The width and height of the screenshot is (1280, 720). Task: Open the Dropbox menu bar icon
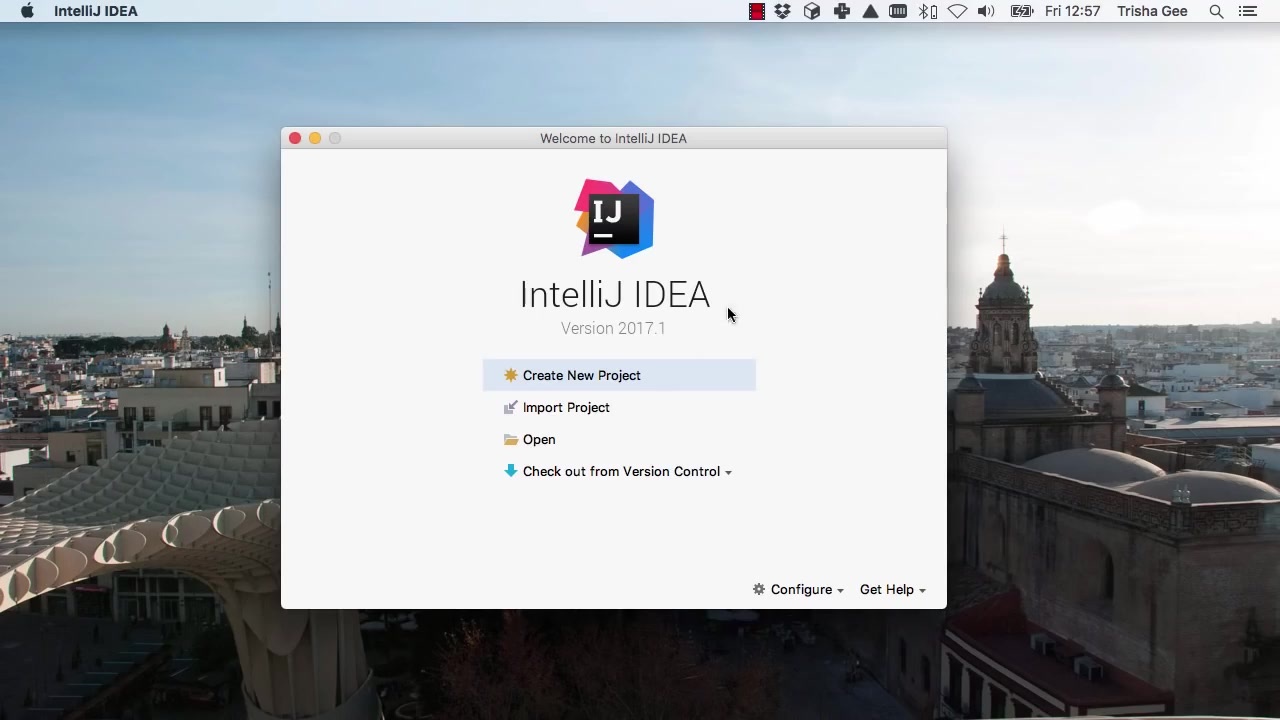click(x=783, y=11)
